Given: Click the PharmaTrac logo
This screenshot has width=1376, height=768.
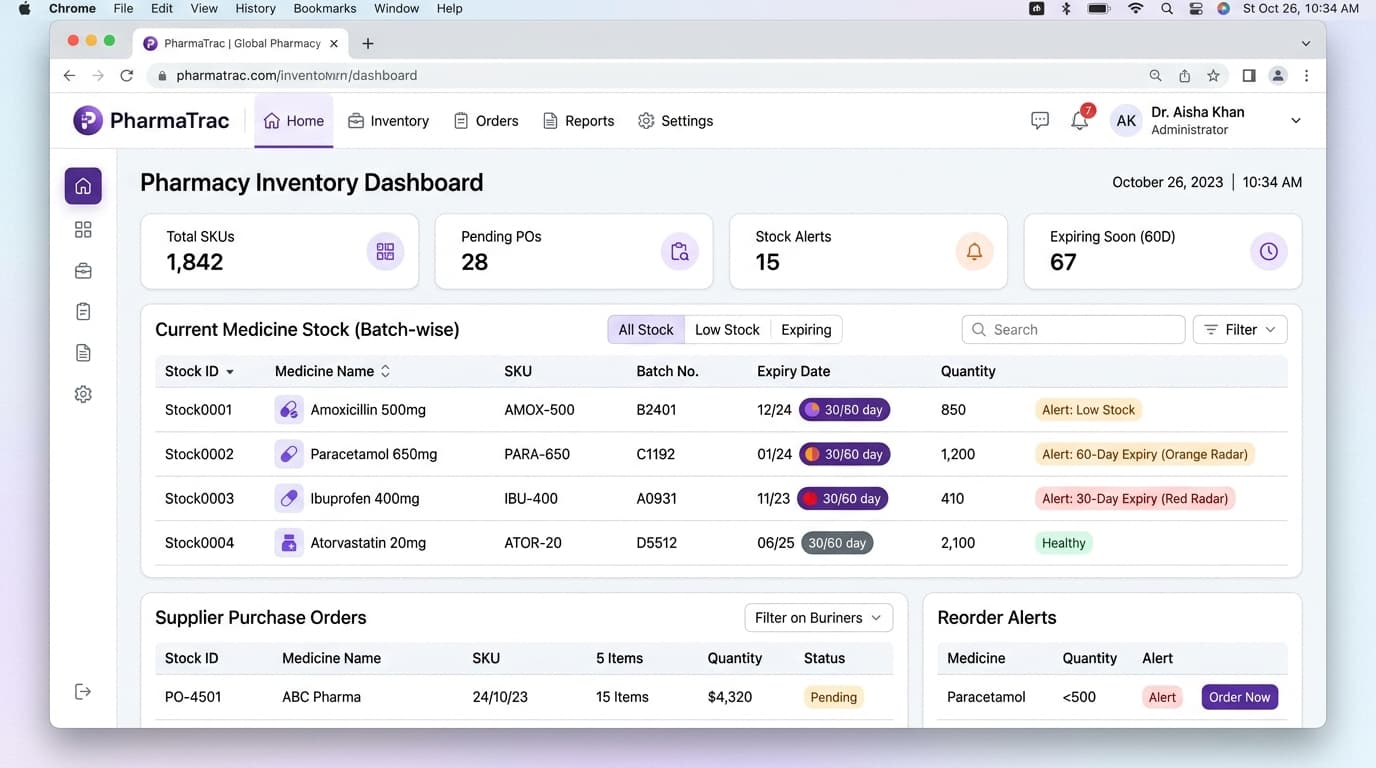Looking at the screenshot, I should [151, 121].
